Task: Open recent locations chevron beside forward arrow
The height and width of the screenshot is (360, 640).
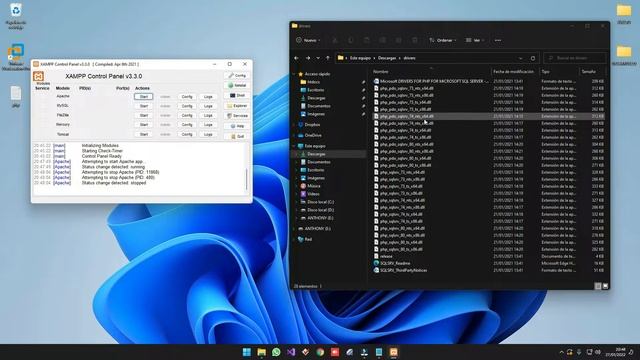Action: 318,58
